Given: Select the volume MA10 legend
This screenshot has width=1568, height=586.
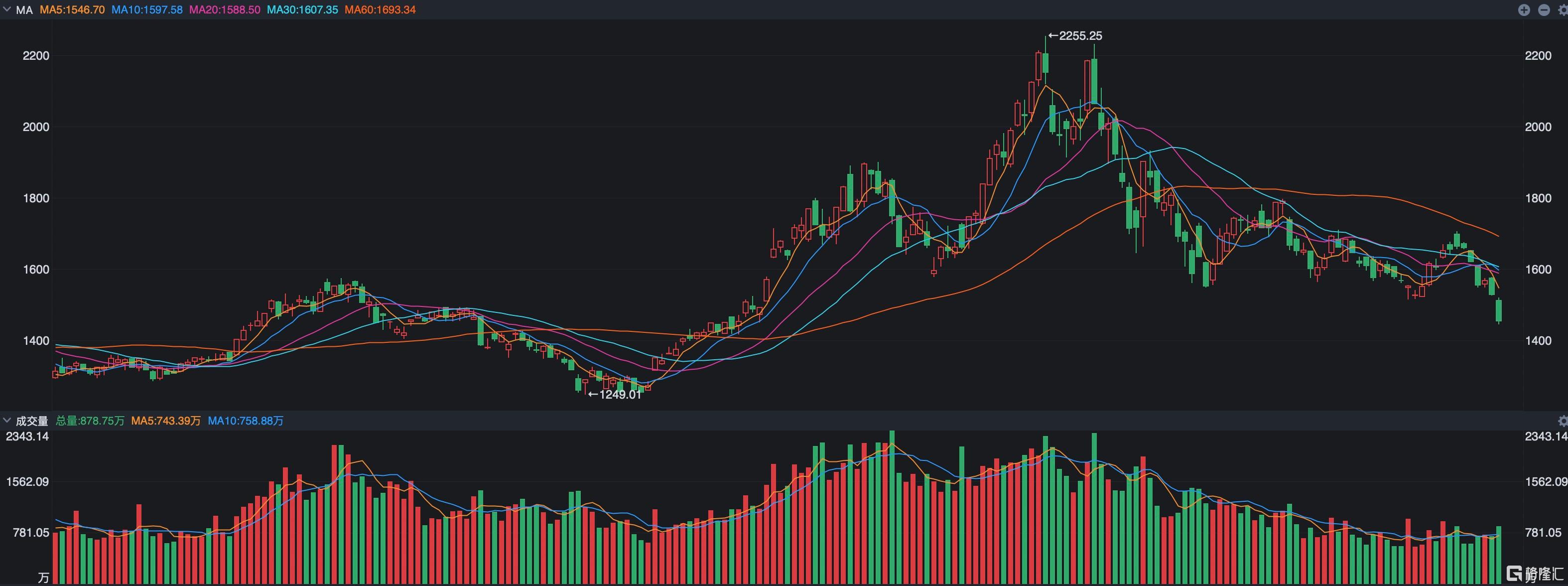Looking at the screenshot, I should pos(246,421).
